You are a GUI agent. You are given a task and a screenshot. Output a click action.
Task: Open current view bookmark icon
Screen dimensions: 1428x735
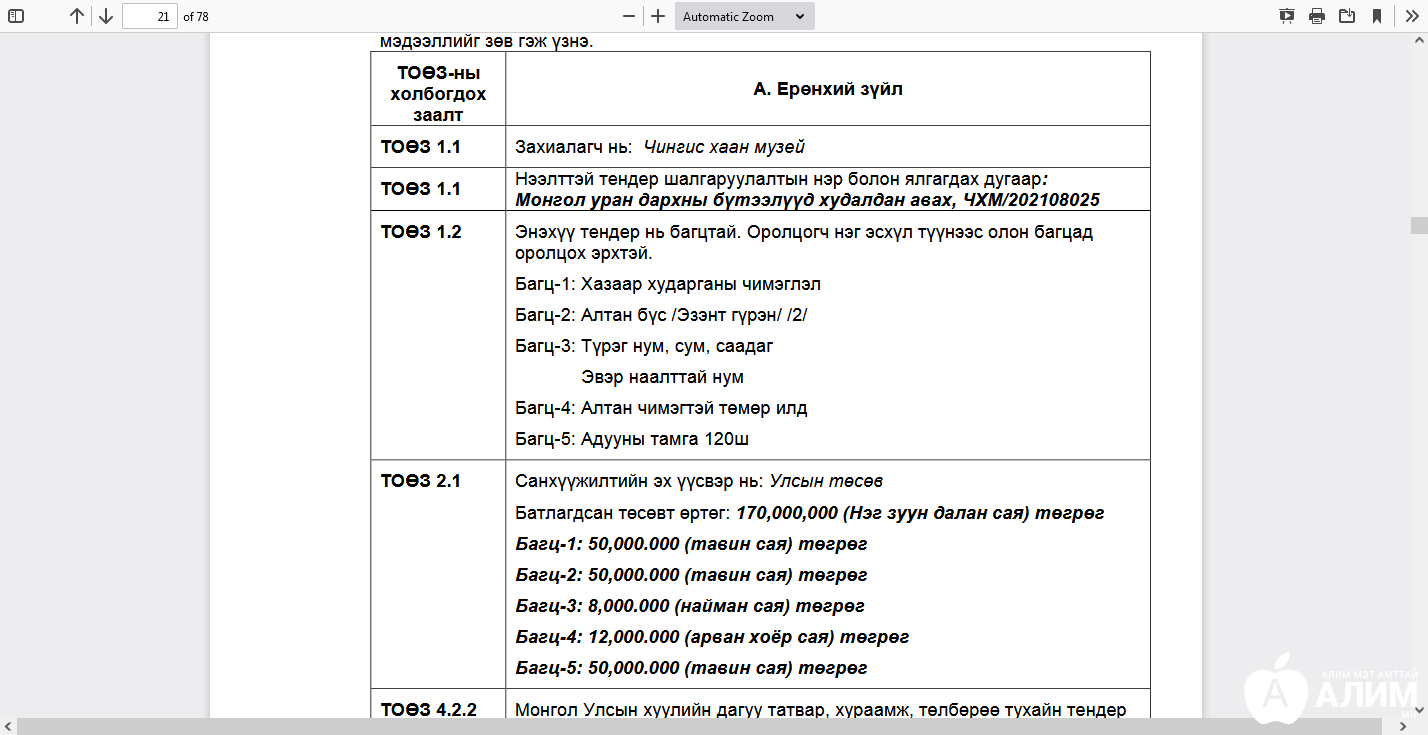(1377, 16)
